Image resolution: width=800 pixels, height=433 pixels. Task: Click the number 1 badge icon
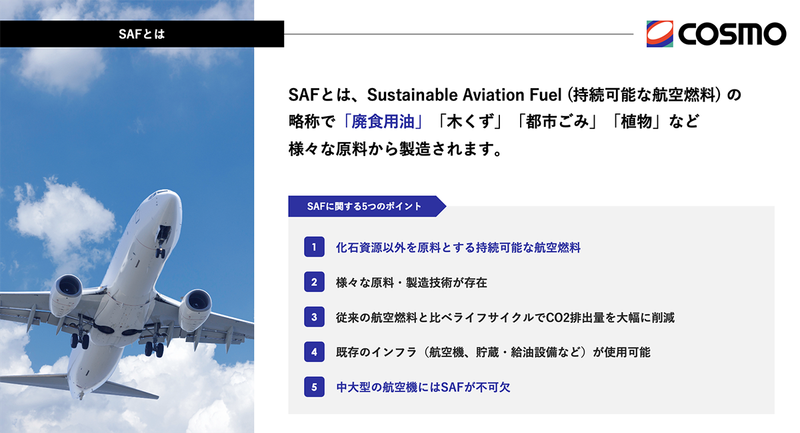click(x=313, y=246)
